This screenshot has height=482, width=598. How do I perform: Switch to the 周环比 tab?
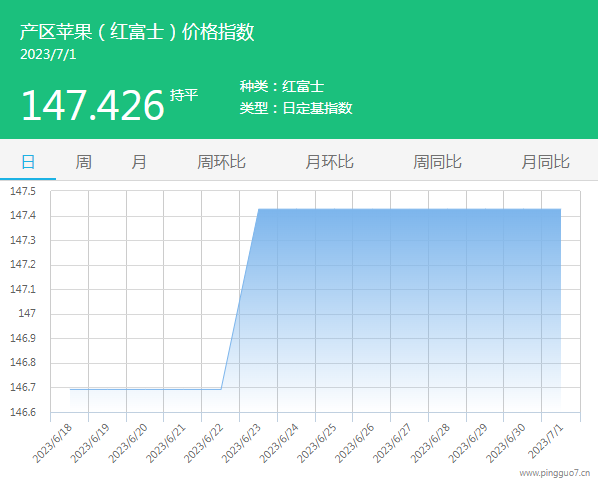pos(221,162)
